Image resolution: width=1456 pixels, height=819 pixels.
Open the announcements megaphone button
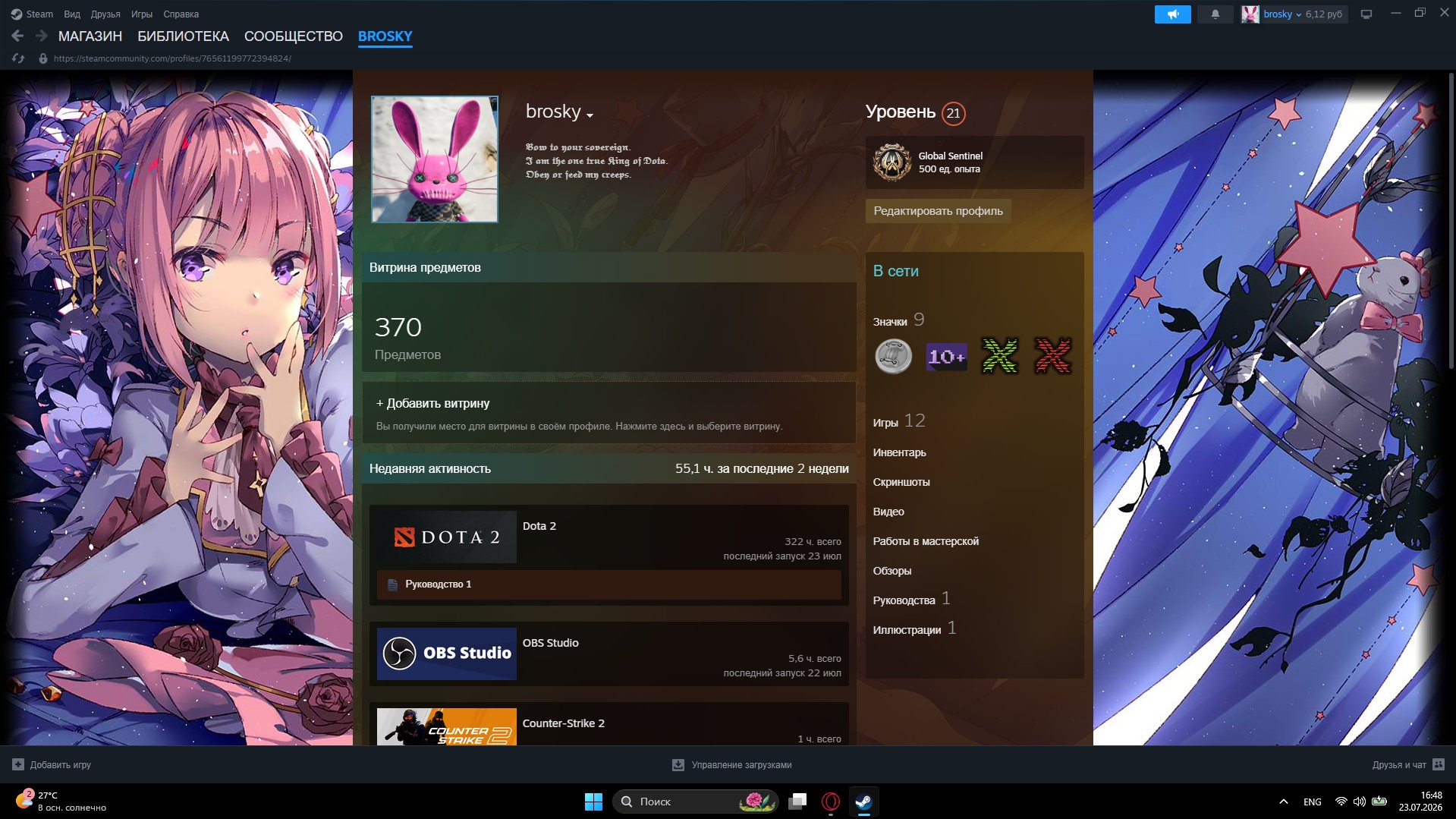coord(1172,14)
